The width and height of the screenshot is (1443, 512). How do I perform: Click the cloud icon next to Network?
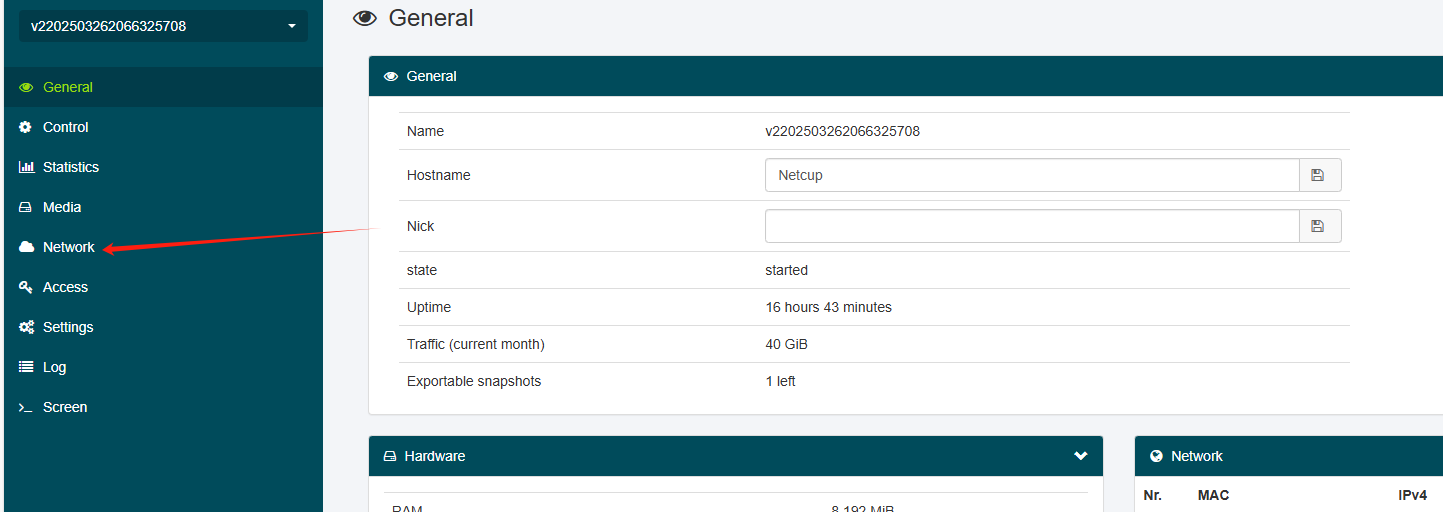click(26, 247)
